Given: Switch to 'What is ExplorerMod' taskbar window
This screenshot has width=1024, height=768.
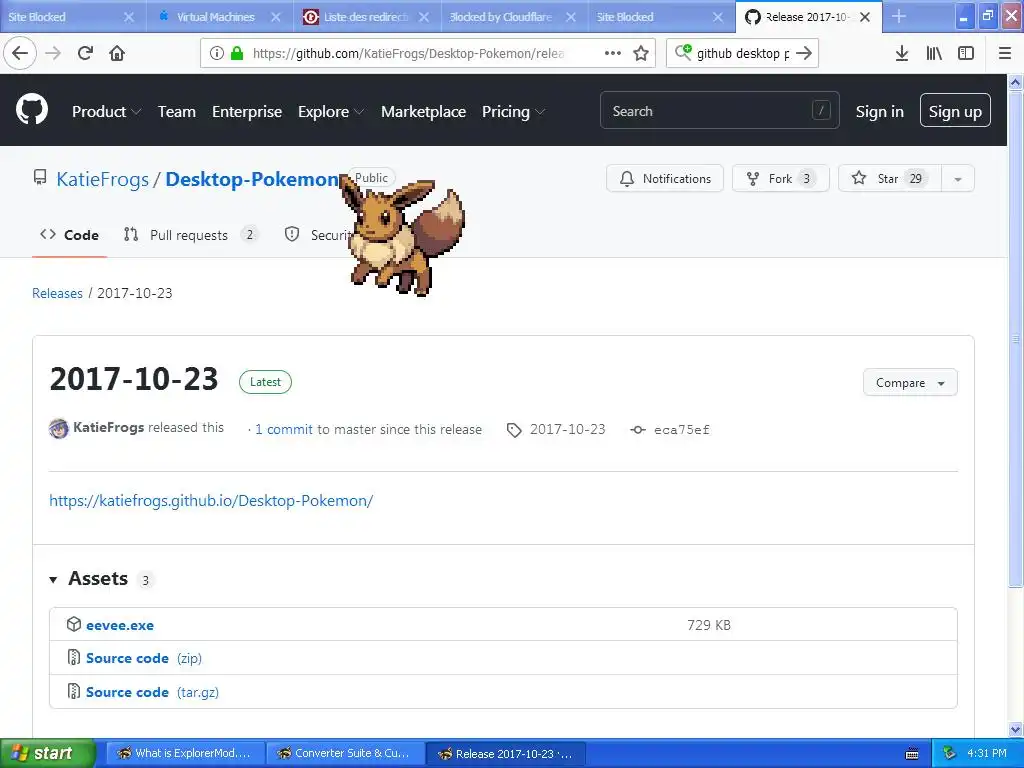Looking at the screenshot, I should pos(185,753).
